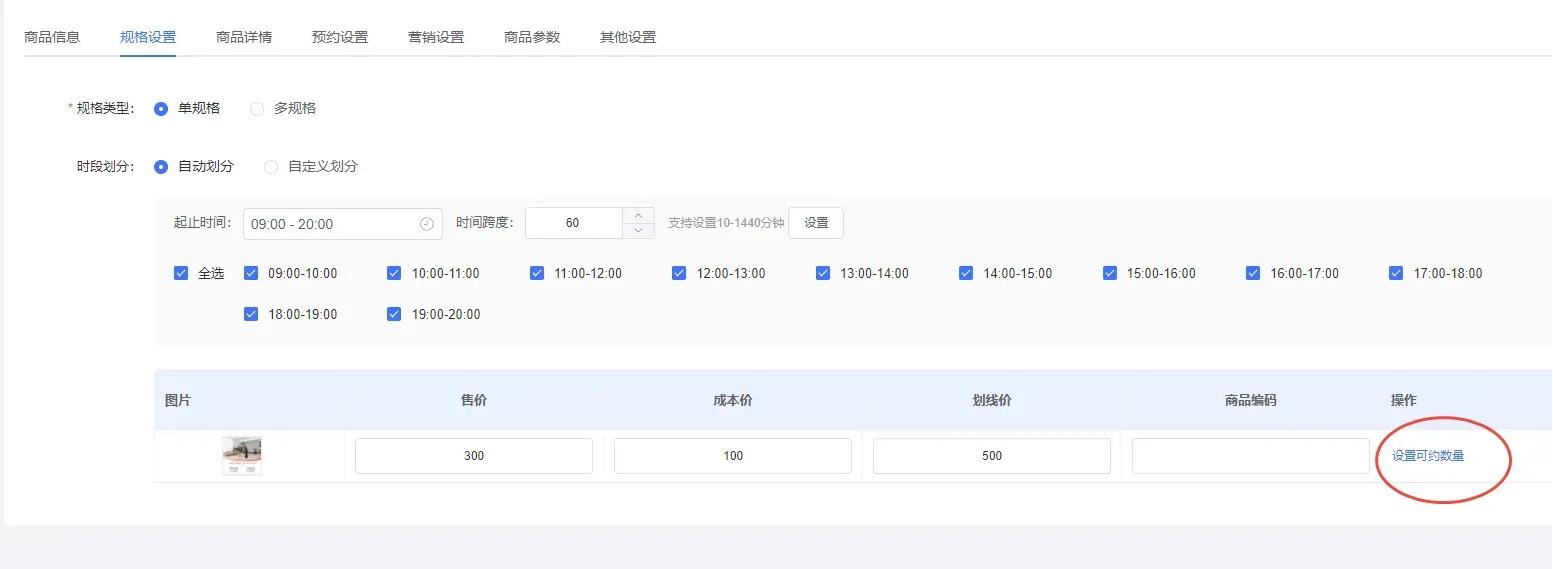
Task: Click the up arrow of time span stepper
Action: pos(638,215)
